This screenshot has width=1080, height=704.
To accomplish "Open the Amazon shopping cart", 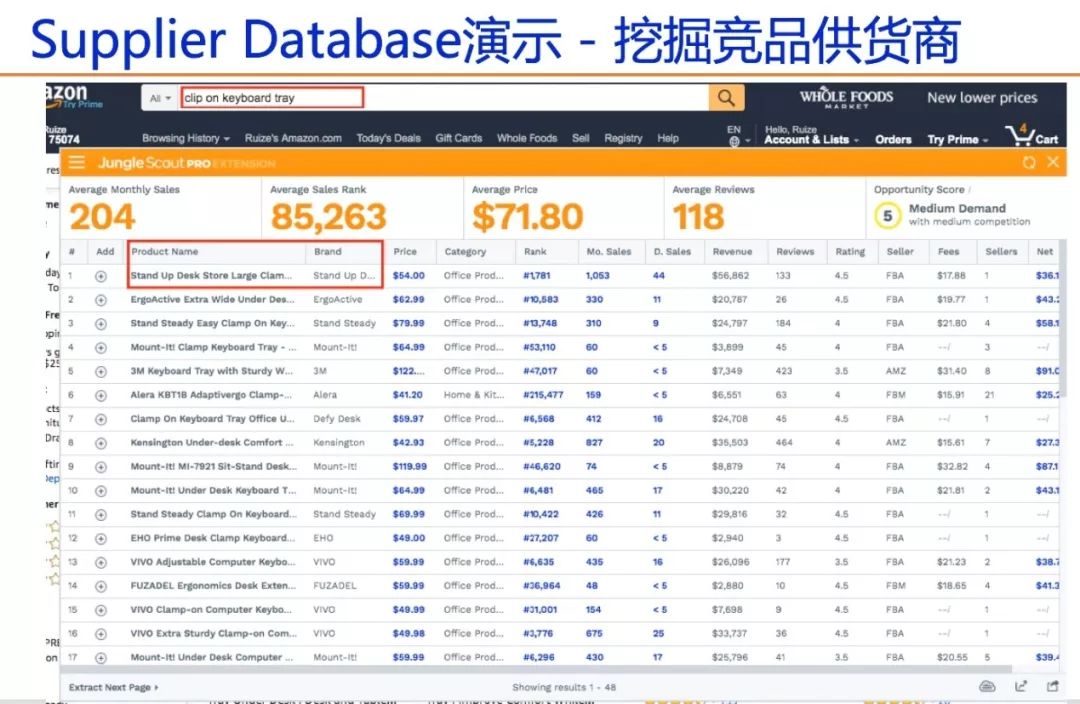I will coord(1031,136).
